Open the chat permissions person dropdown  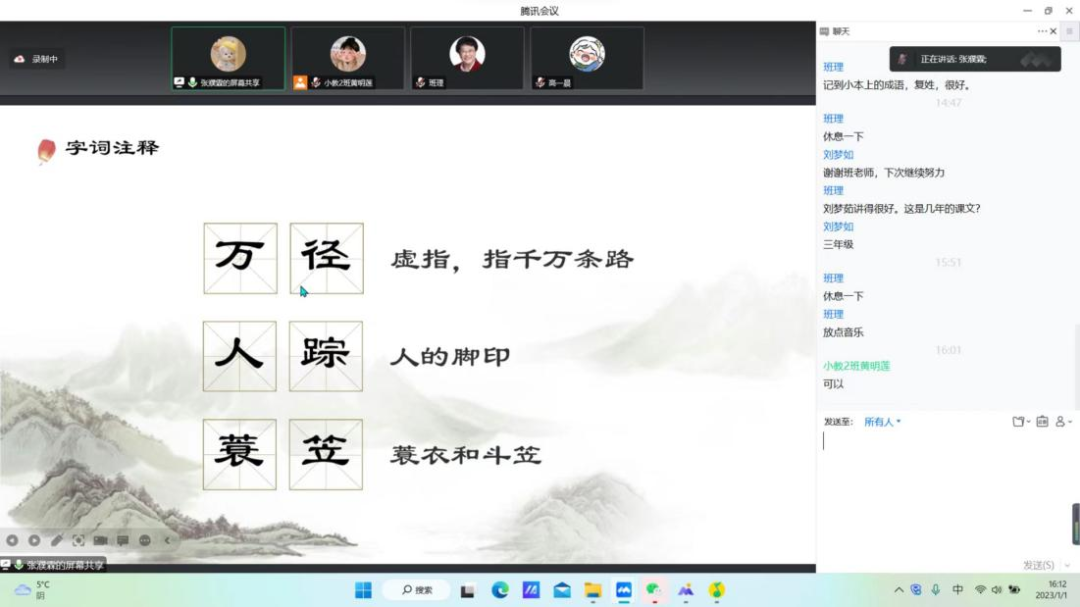pos(1063,422)
